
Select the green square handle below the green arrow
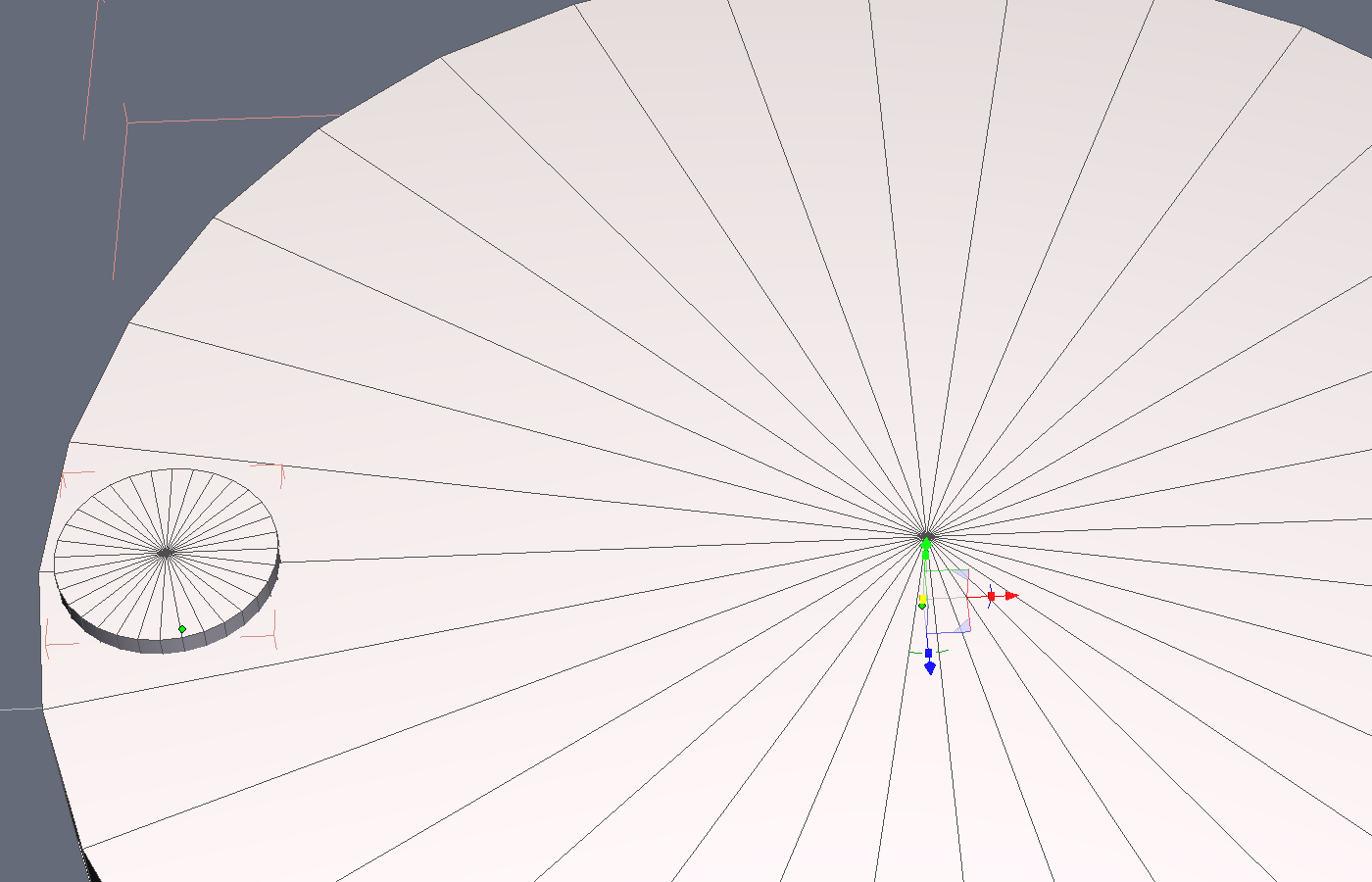pos(926,555)
